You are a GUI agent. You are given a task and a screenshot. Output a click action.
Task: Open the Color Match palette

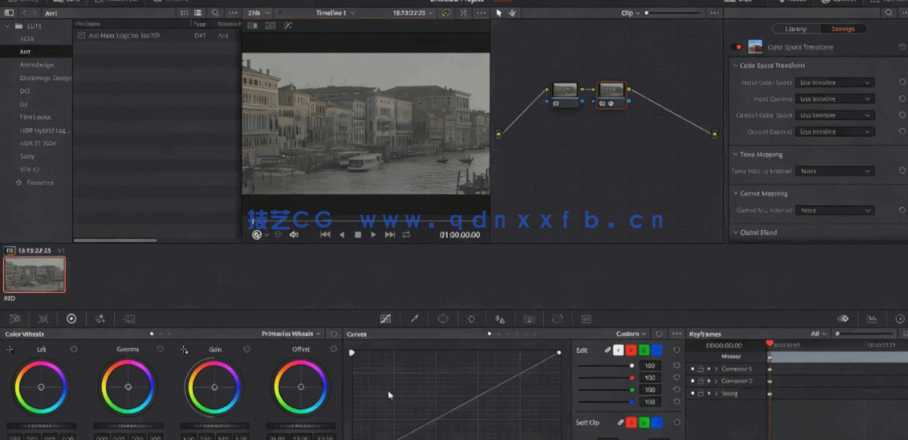tap(43, 318)
